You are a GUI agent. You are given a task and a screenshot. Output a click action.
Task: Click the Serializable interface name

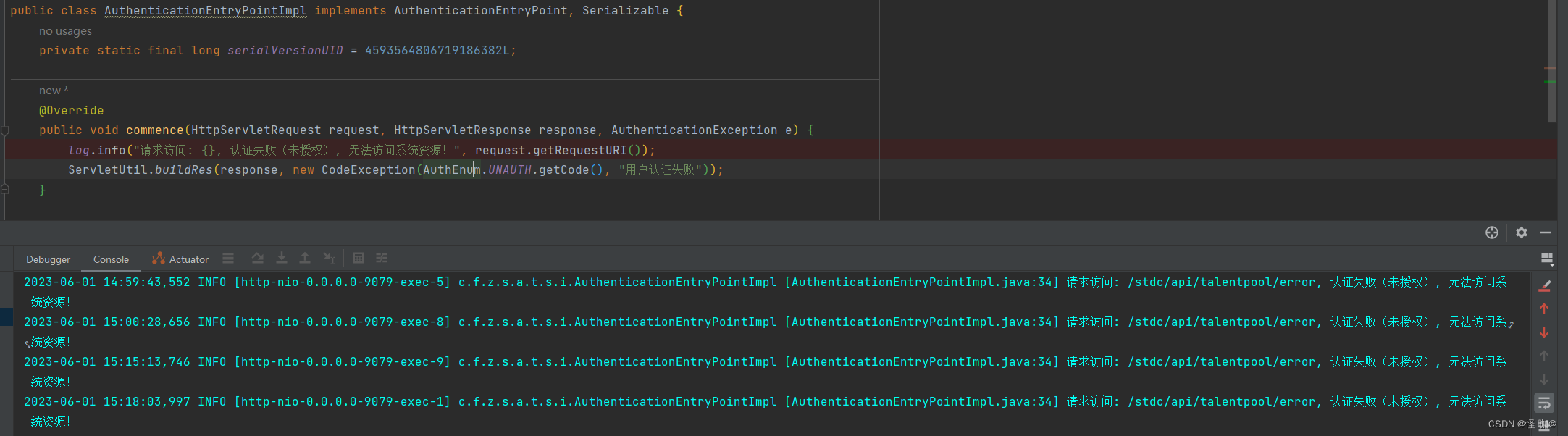626,11
